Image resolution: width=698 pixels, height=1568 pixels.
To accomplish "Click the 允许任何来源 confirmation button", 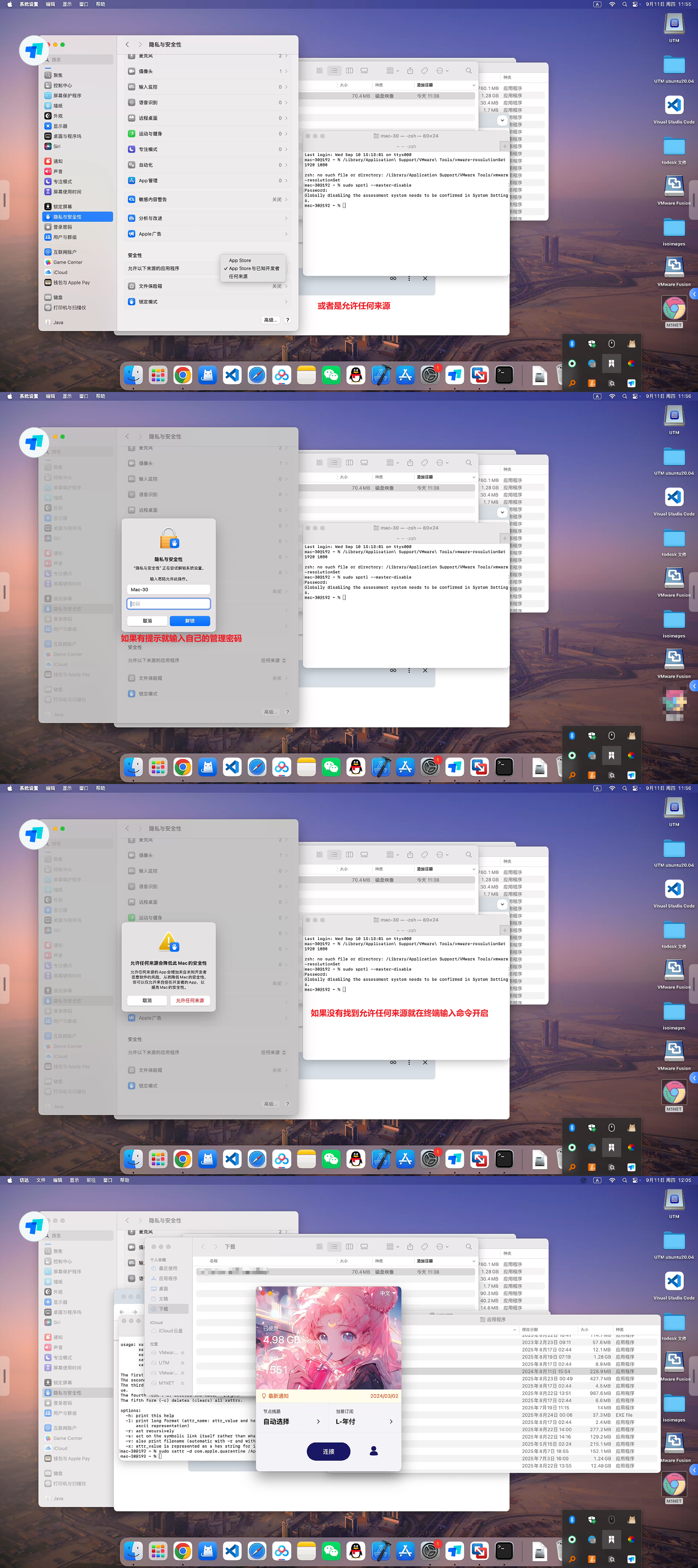I will point(189,1000).
